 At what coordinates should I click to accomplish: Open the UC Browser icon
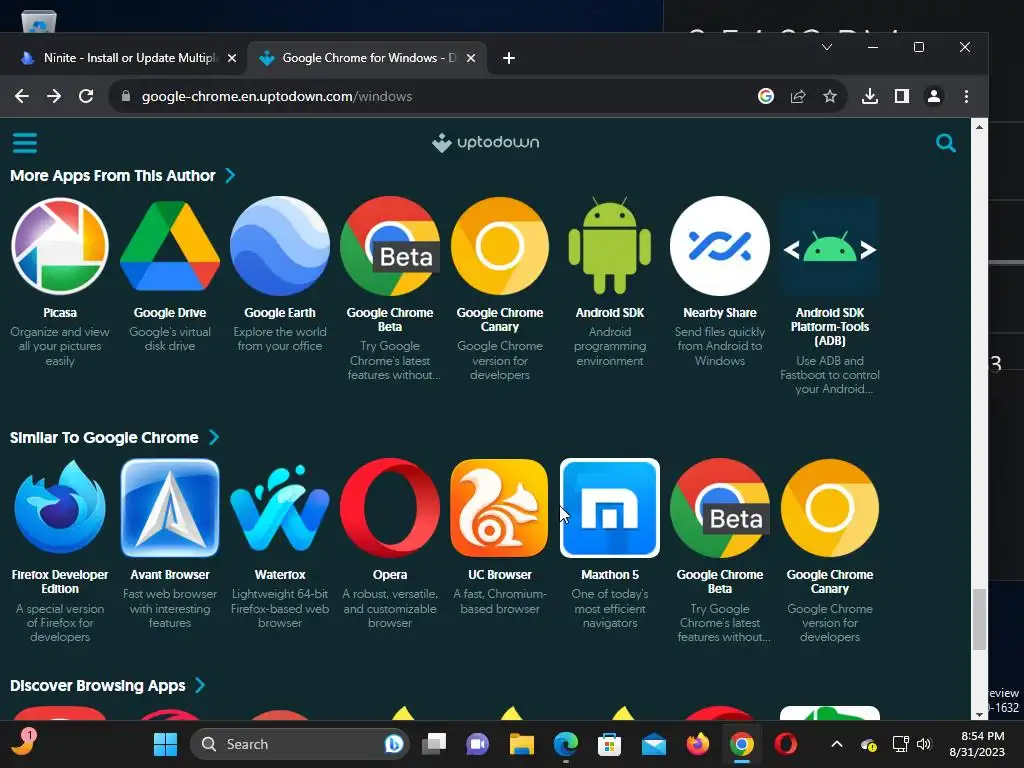(x=500, y=508)
